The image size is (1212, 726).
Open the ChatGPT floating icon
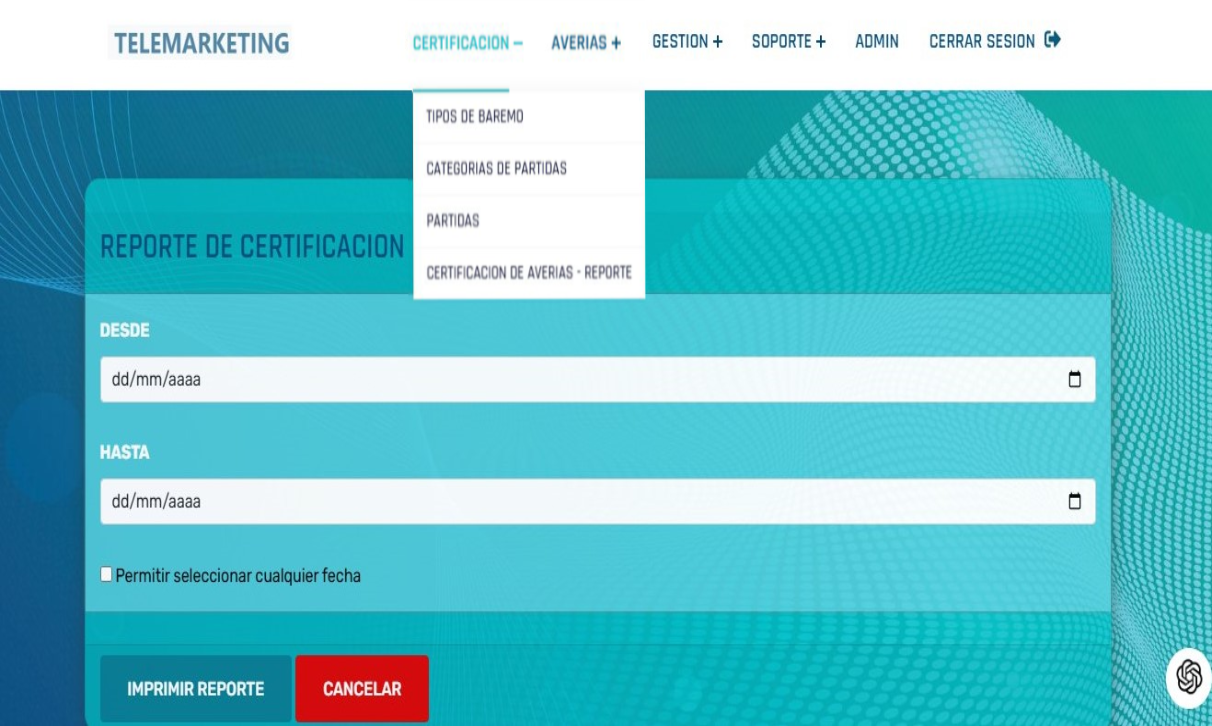1189,677
